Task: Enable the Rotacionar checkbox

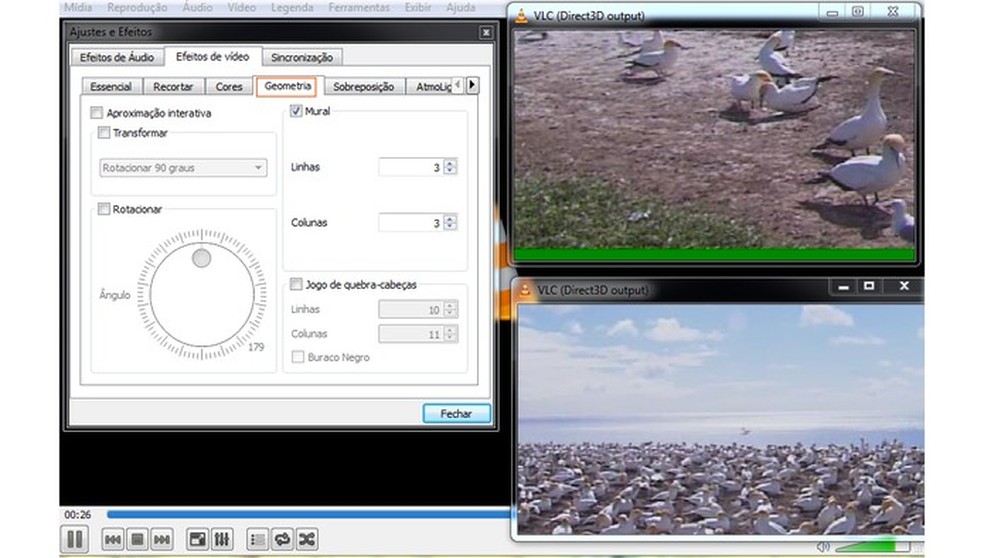Action: tap(104, 209)
